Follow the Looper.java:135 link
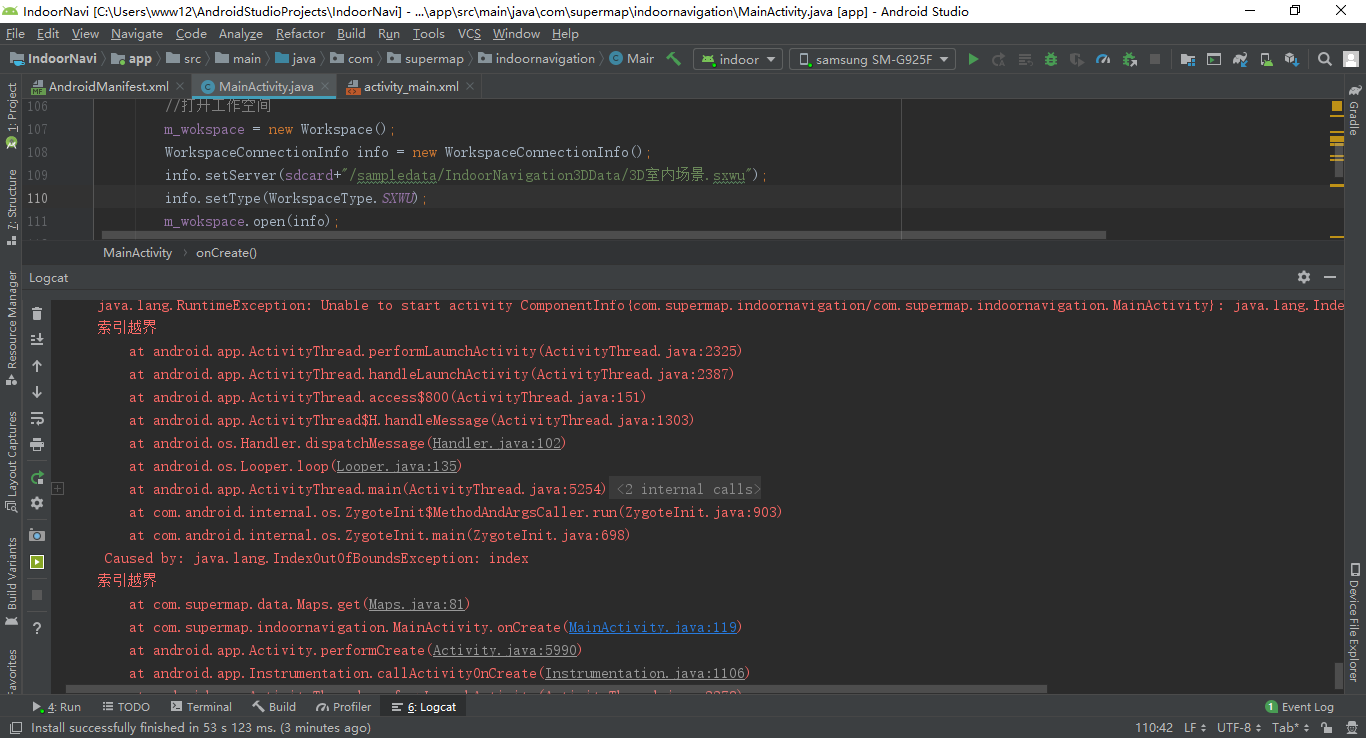 (396, 466)
